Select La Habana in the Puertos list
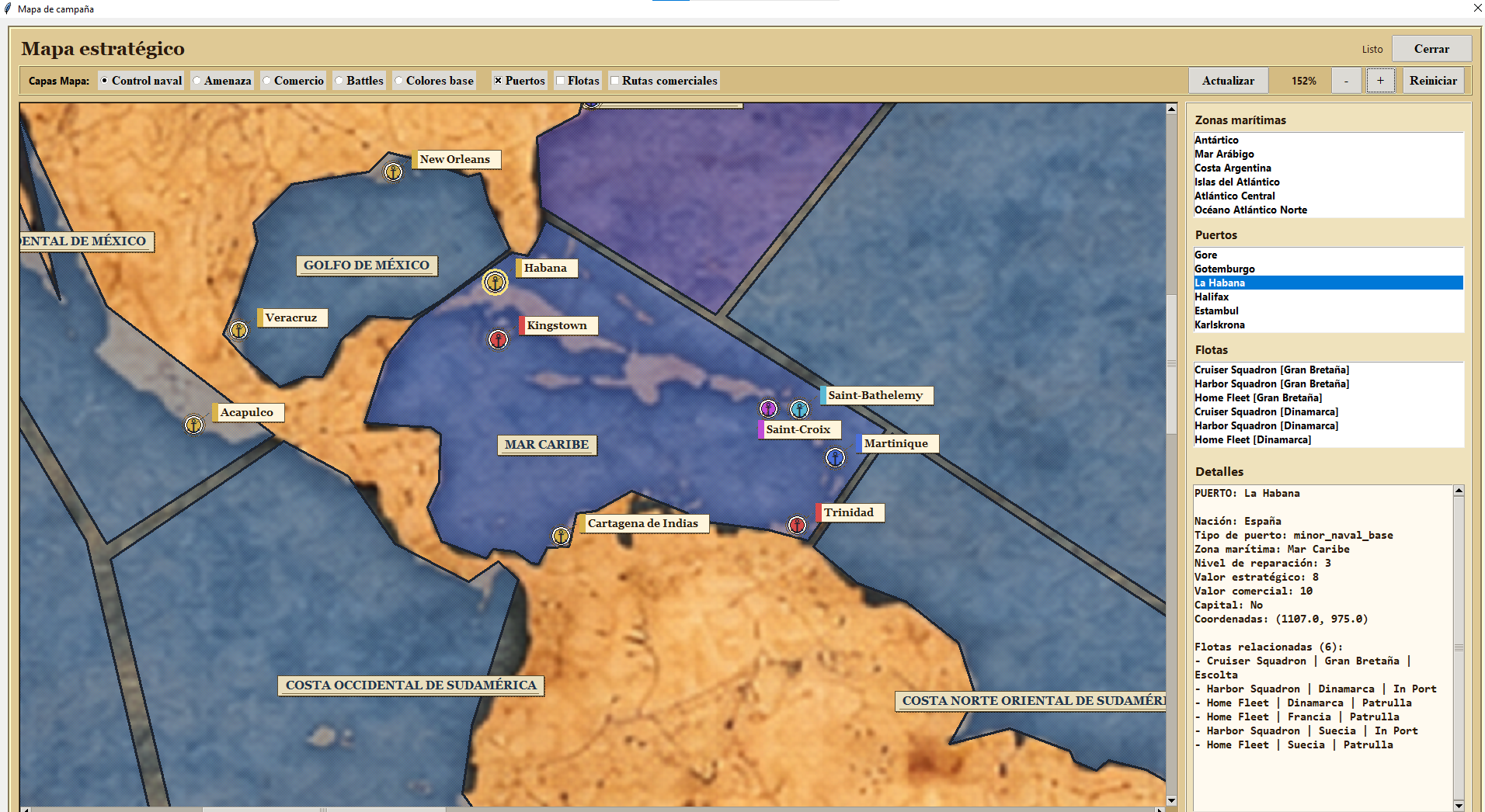The width and height of the screenshot is (1485, 812). coord(1328,283)
